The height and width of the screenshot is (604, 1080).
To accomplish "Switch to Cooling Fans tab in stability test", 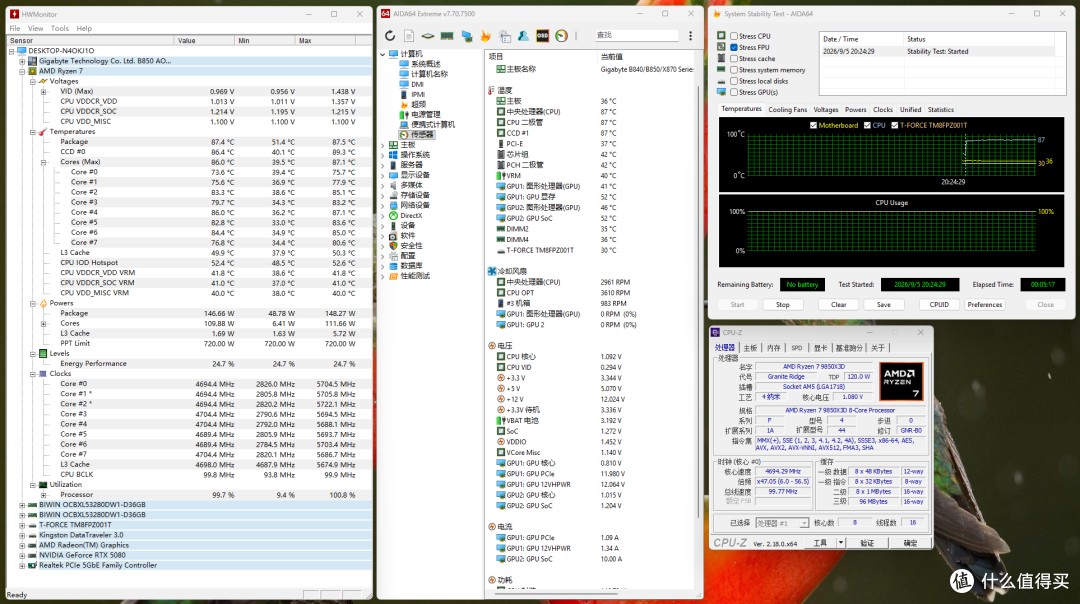I will 787,110.
